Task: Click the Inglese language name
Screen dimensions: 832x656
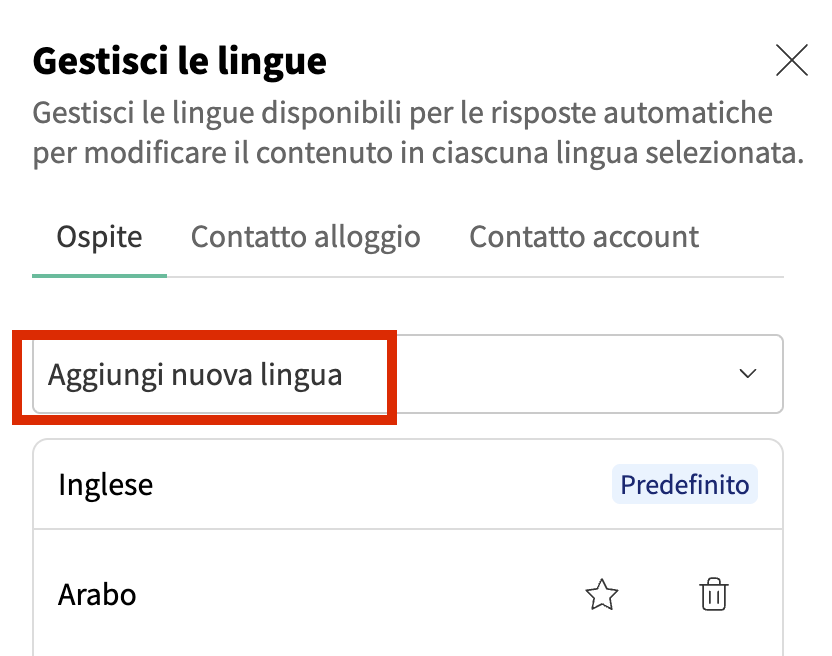Action: [x=106, y=485]
